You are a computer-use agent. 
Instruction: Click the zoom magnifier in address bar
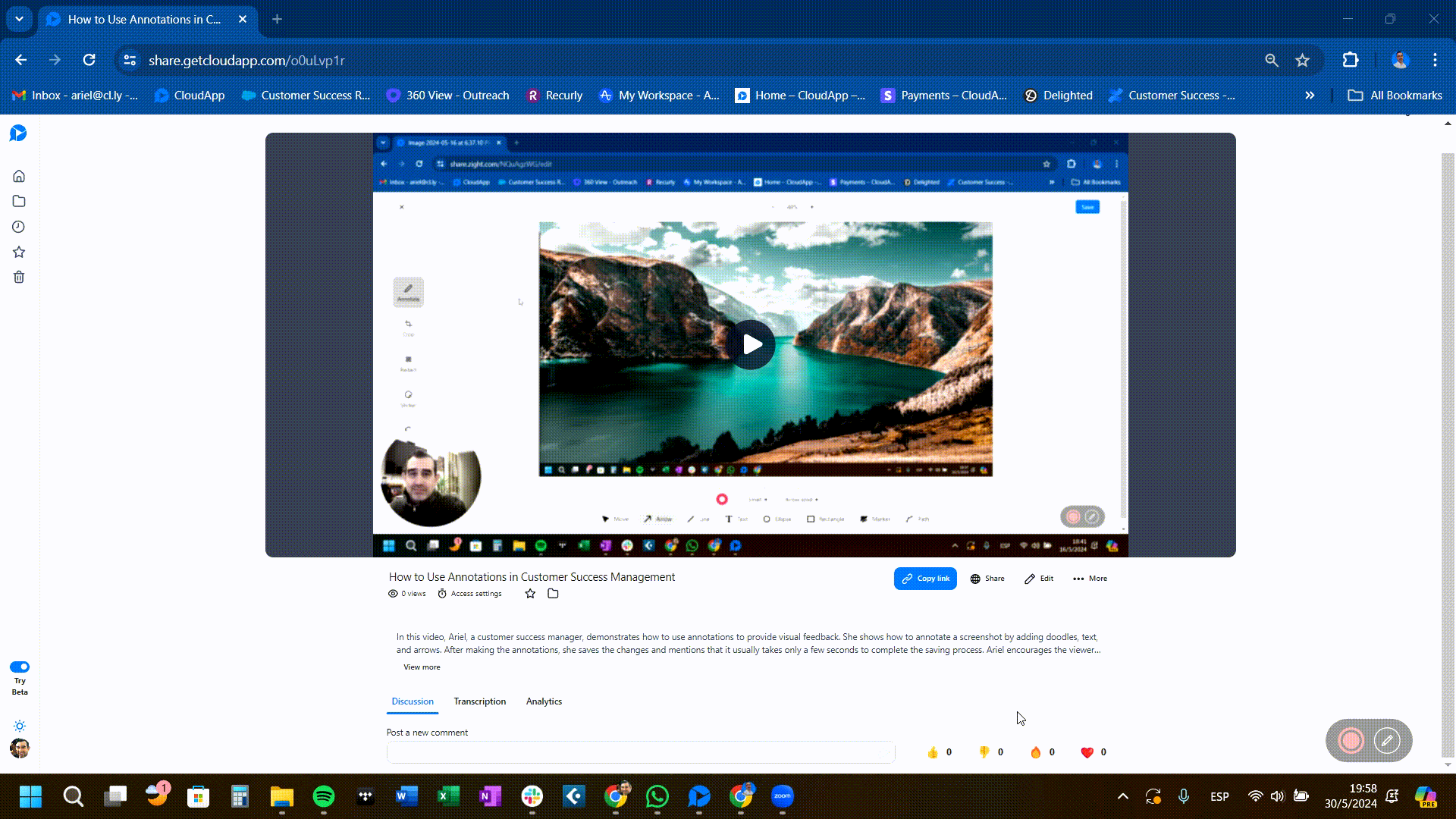pos(1272,60)
